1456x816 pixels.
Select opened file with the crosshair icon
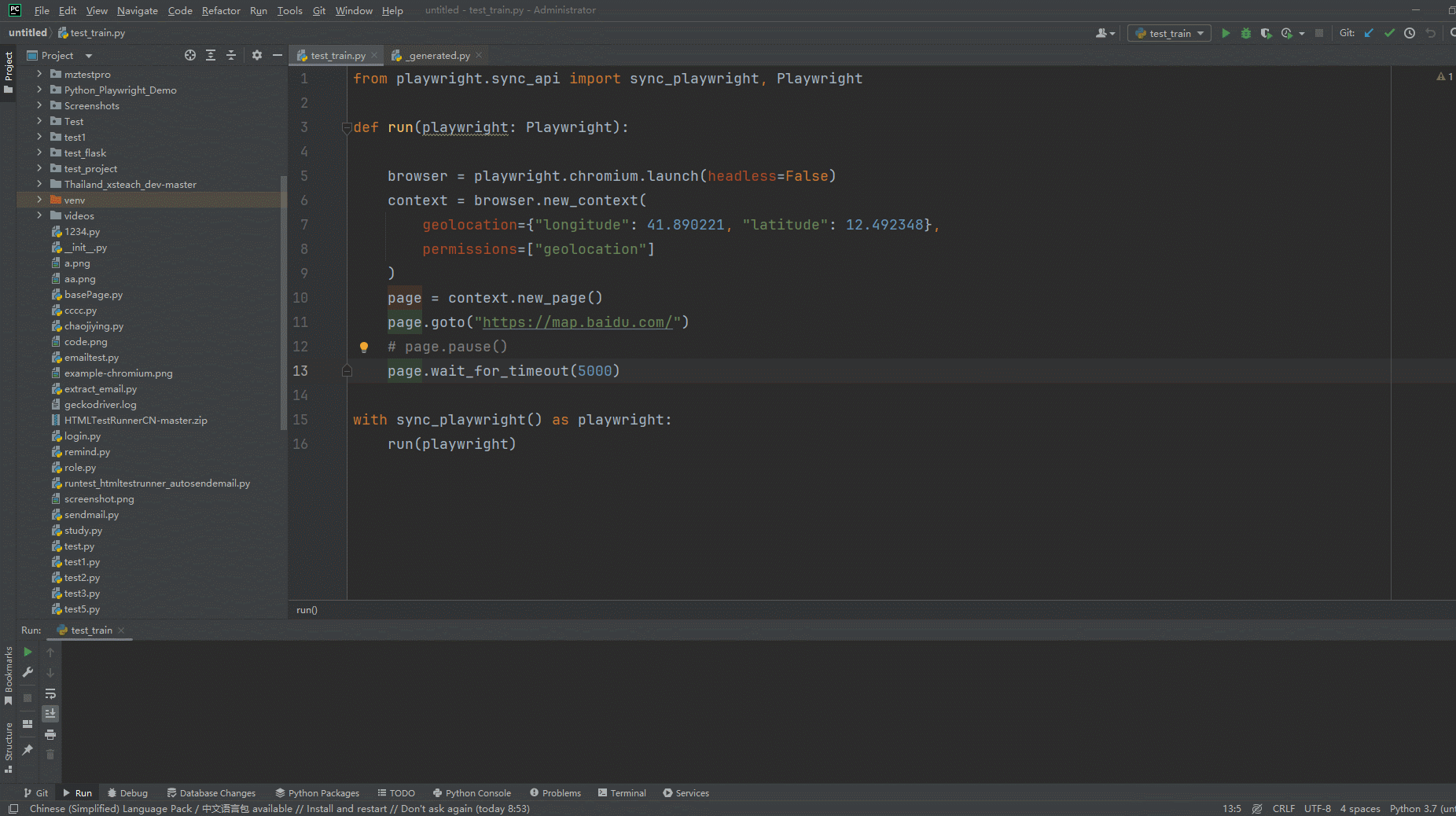click(x=190, y=55)
